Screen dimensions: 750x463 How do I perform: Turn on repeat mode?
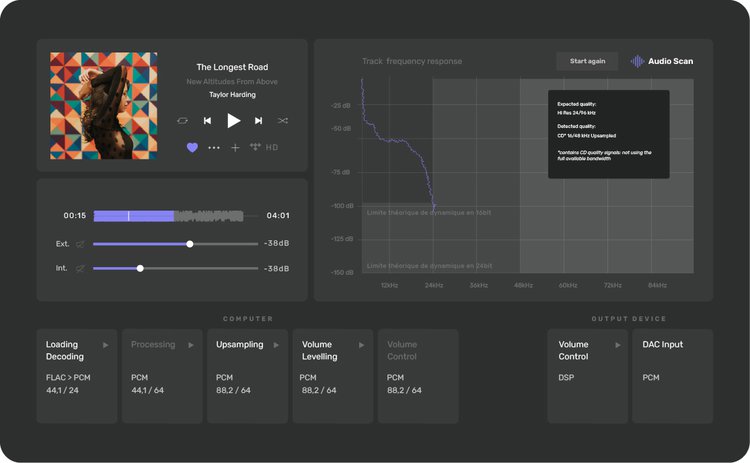coord(182,121)
